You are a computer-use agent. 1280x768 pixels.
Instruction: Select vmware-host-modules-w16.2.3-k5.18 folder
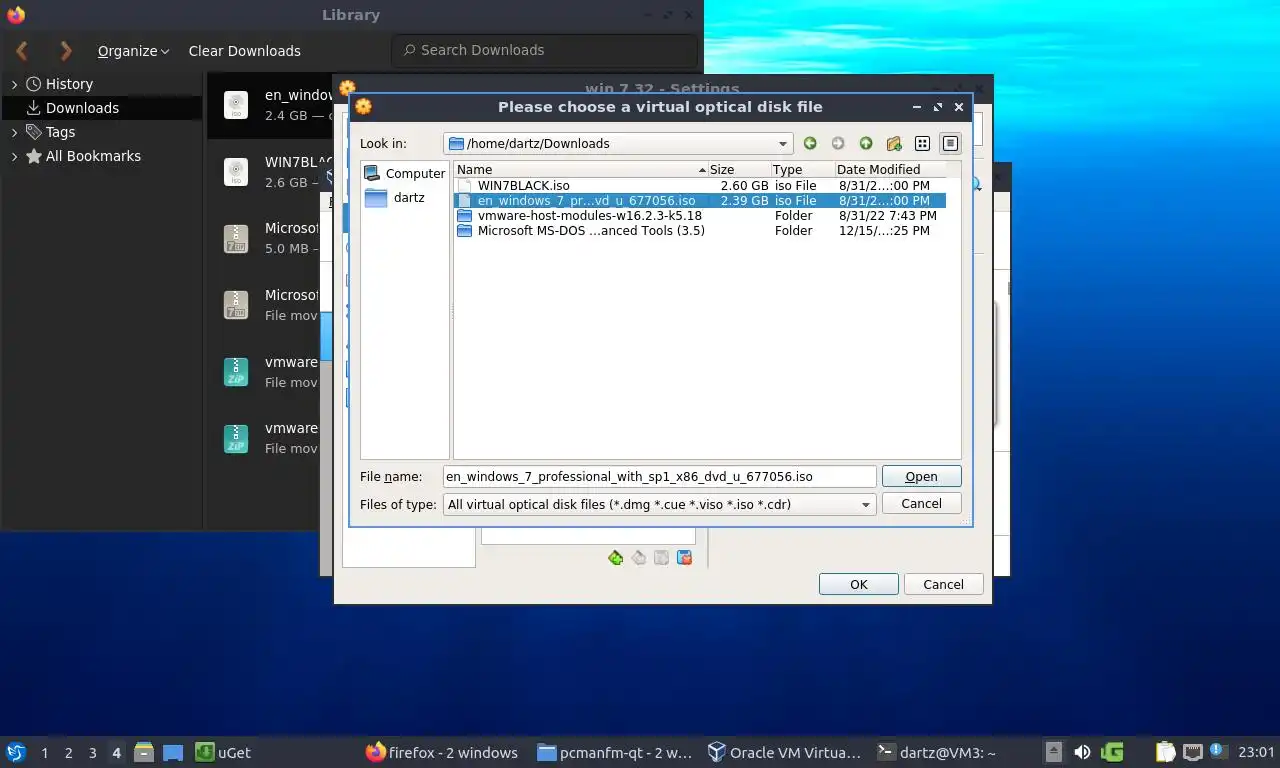[x=700, y=215]
